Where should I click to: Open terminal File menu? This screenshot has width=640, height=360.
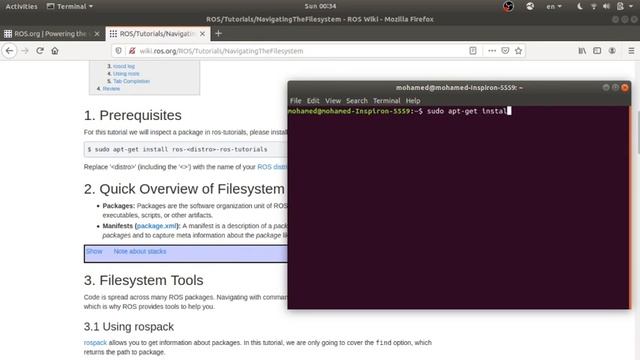296,101
